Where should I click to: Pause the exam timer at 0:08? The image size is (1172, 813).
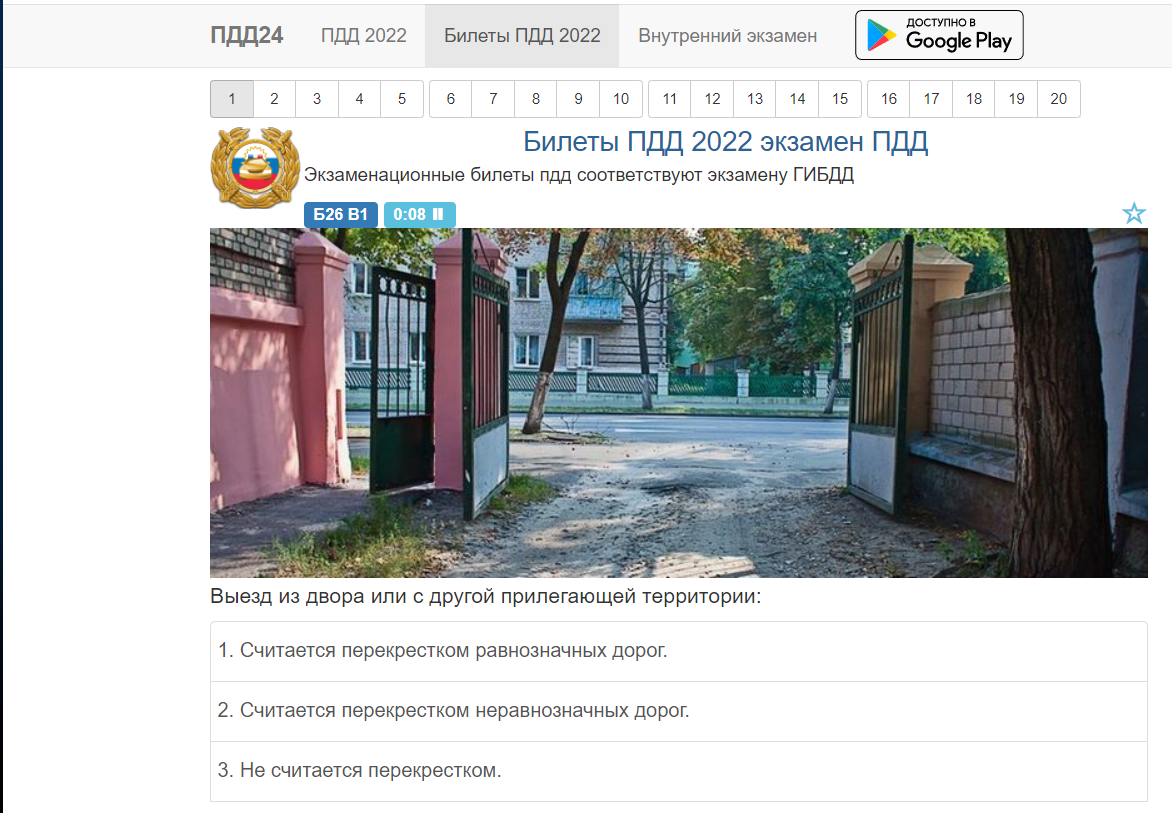coord(419,214)
